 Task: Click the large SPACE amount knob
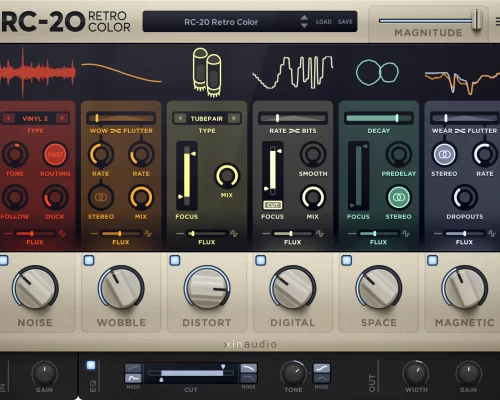(x=379, y=287)
